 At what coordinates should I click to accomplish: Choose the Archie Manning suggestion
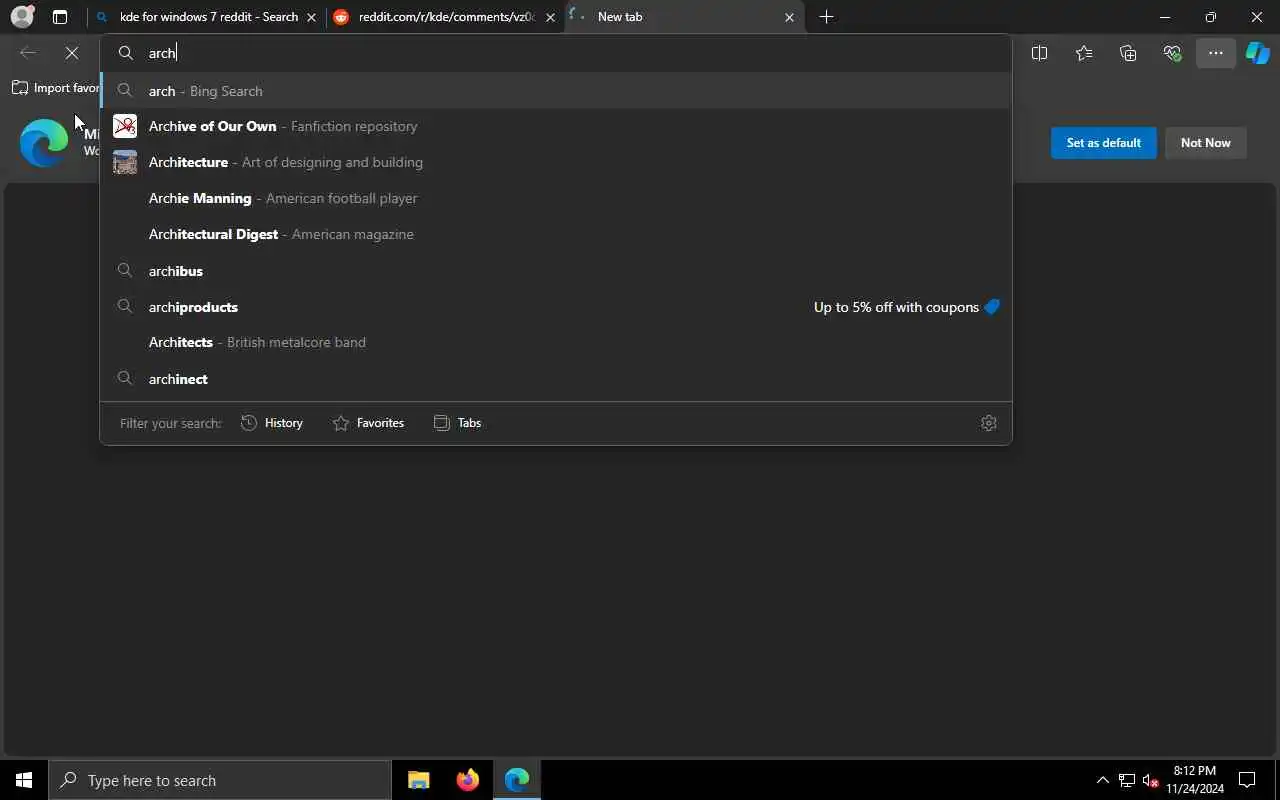556,198
